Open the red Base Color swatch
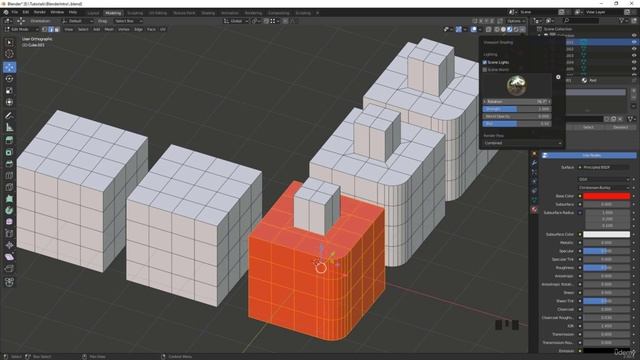Image resolution: width=640 pixels, height=360 pixels. [607, 196]
